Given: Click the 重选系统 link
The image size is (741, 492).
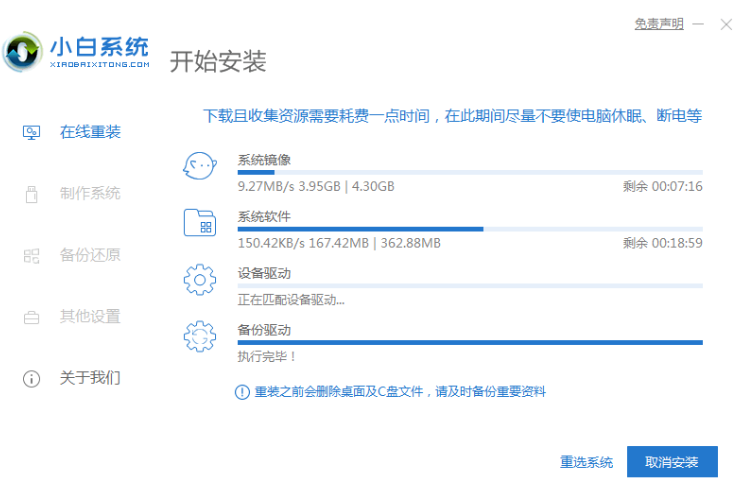Looking at the screenshot, I should point(586,462).
